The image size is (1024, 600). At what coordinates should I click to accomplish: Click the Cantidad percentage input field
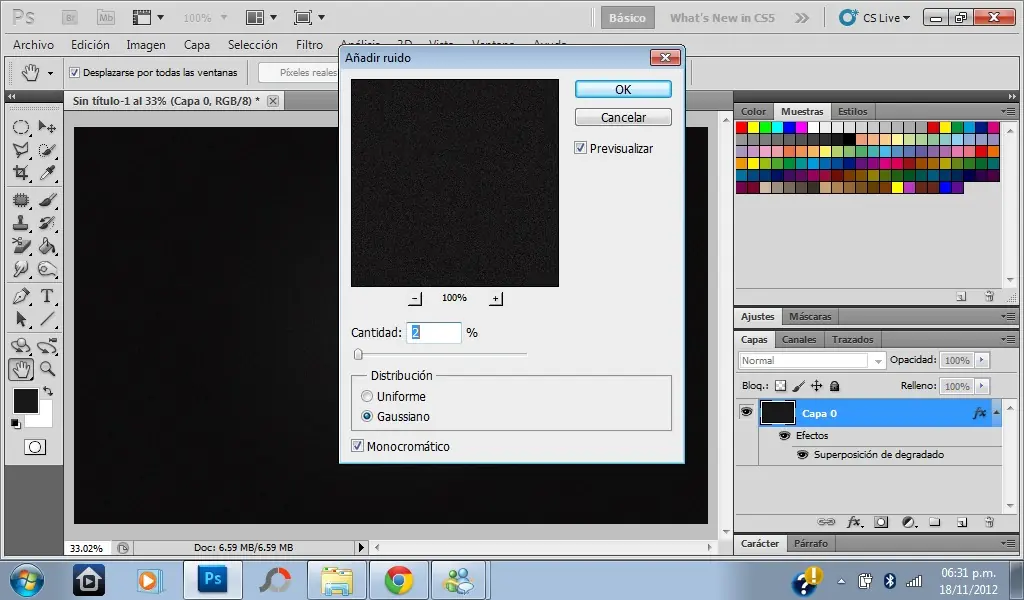[x=434, y=333]
